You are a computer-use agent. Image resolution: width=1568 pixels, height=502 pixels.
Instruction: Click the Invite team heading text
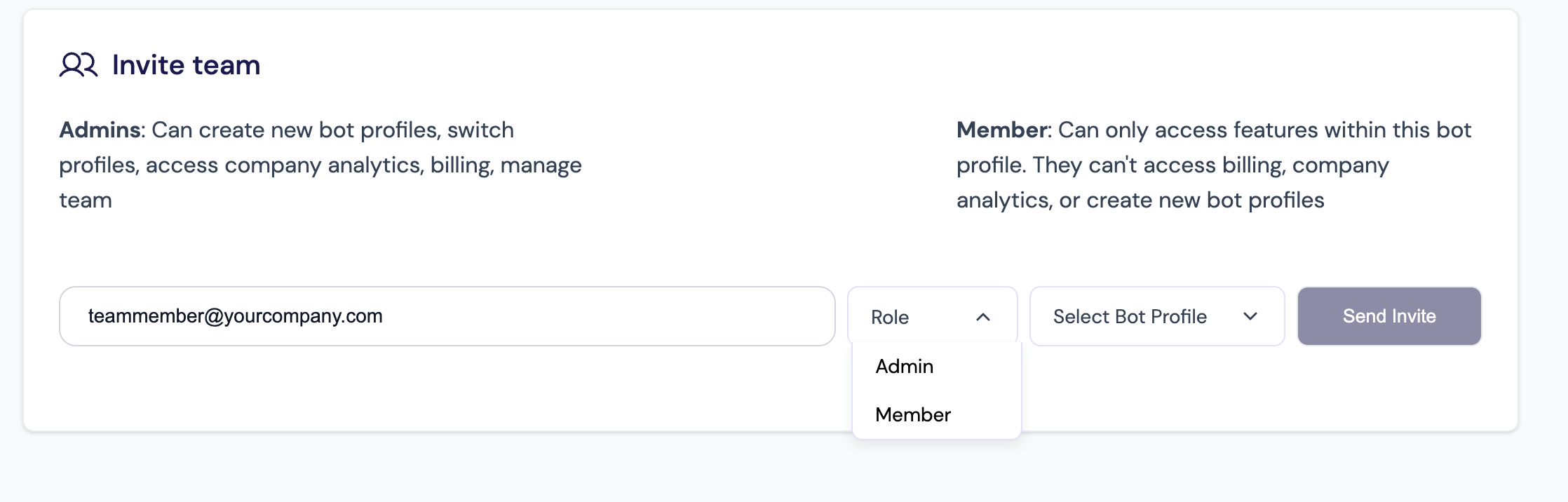[x=186, y=65]
